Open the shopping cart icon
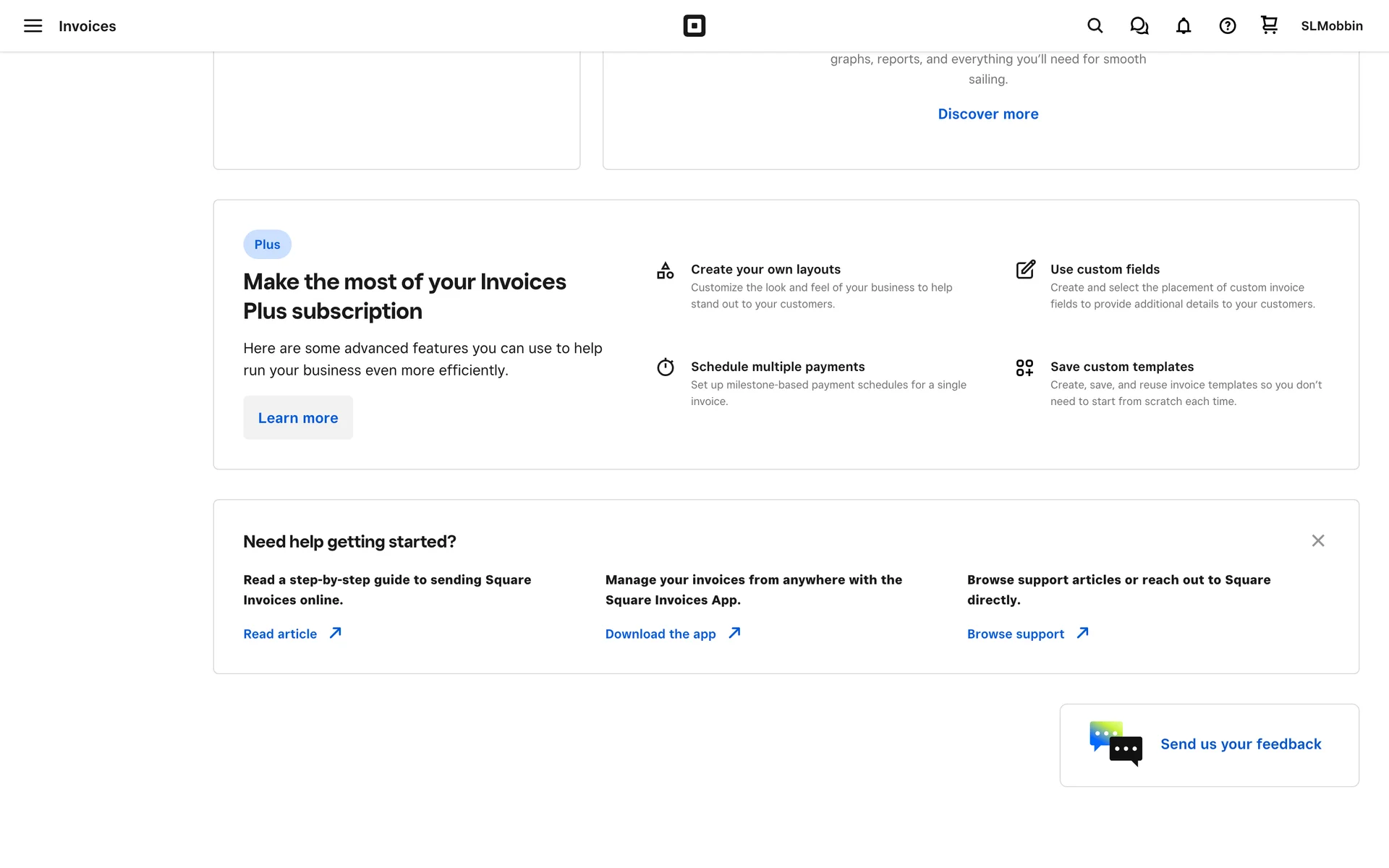1389x868 pixels. (x=1269, y=25)
